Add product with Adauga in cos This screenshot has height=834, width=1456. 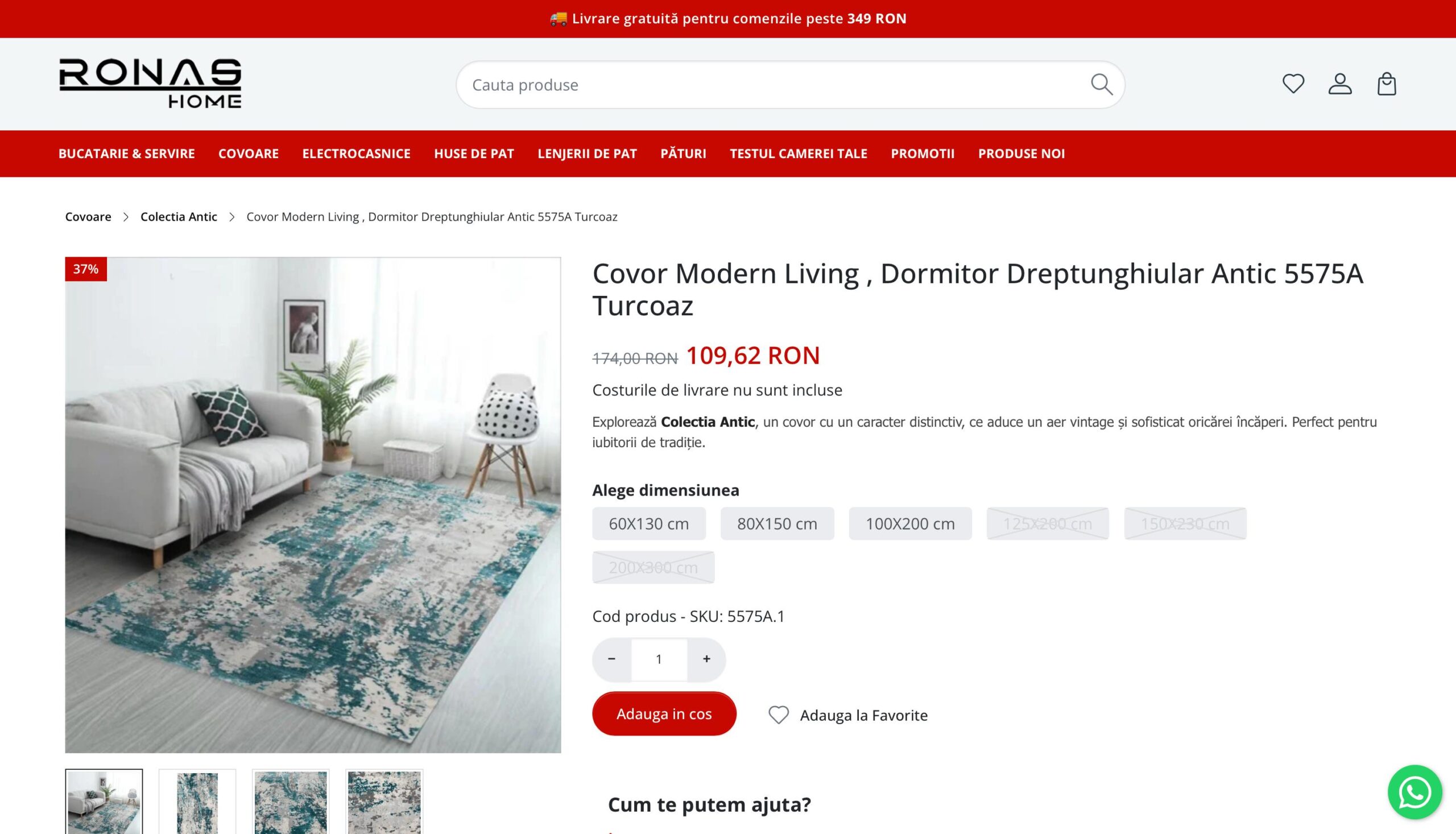[664, 714]
